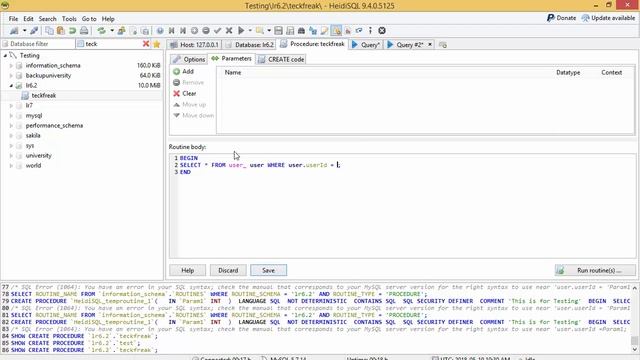Switch to the Options tab
This screenshot has width=640, height=360.
pyautogui.click(x=189, y=59)
